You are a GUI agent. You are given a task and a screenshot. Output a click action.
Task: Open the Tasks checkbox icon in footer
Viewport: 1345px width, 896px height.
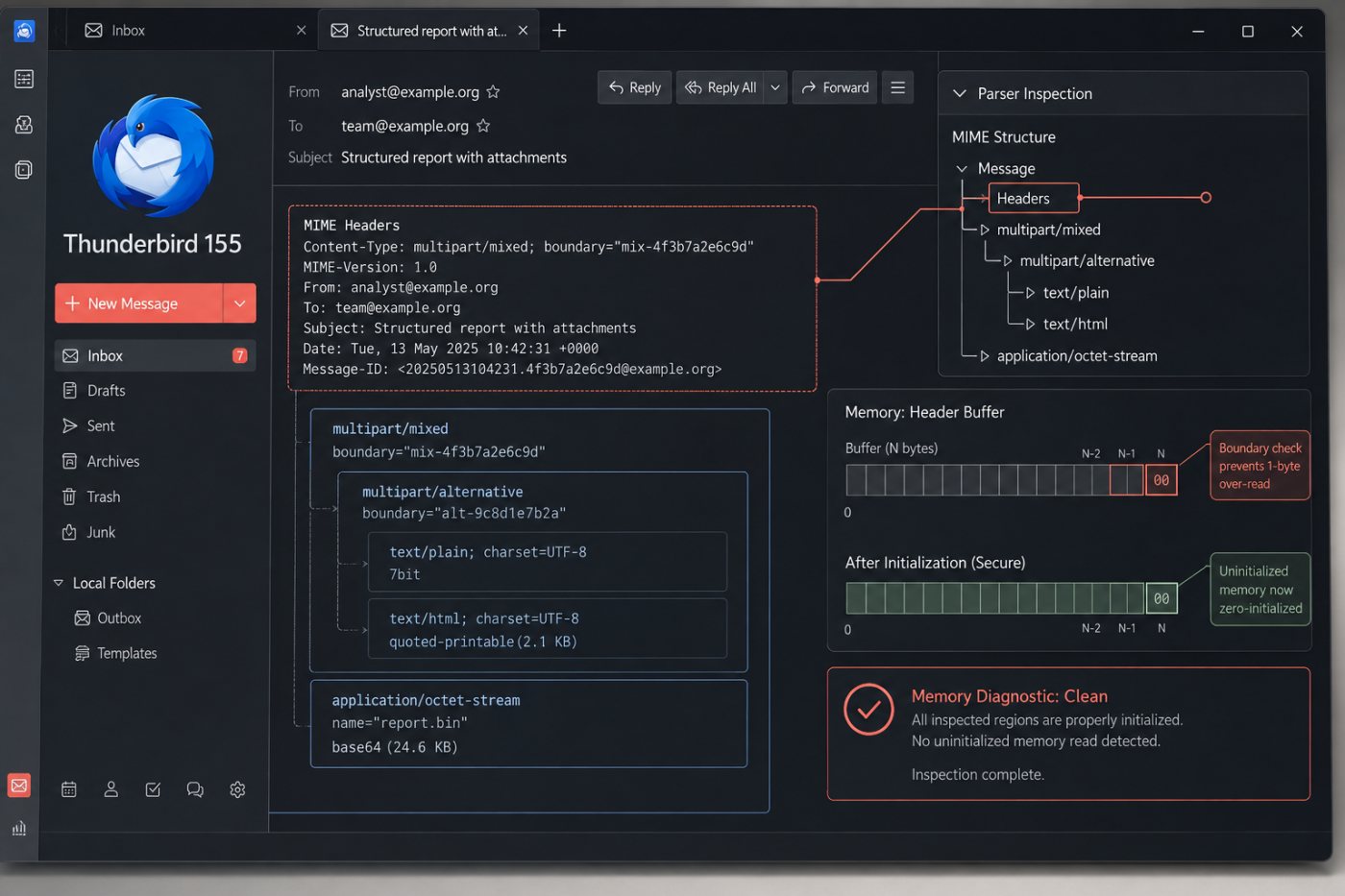[x=153, y=789]
